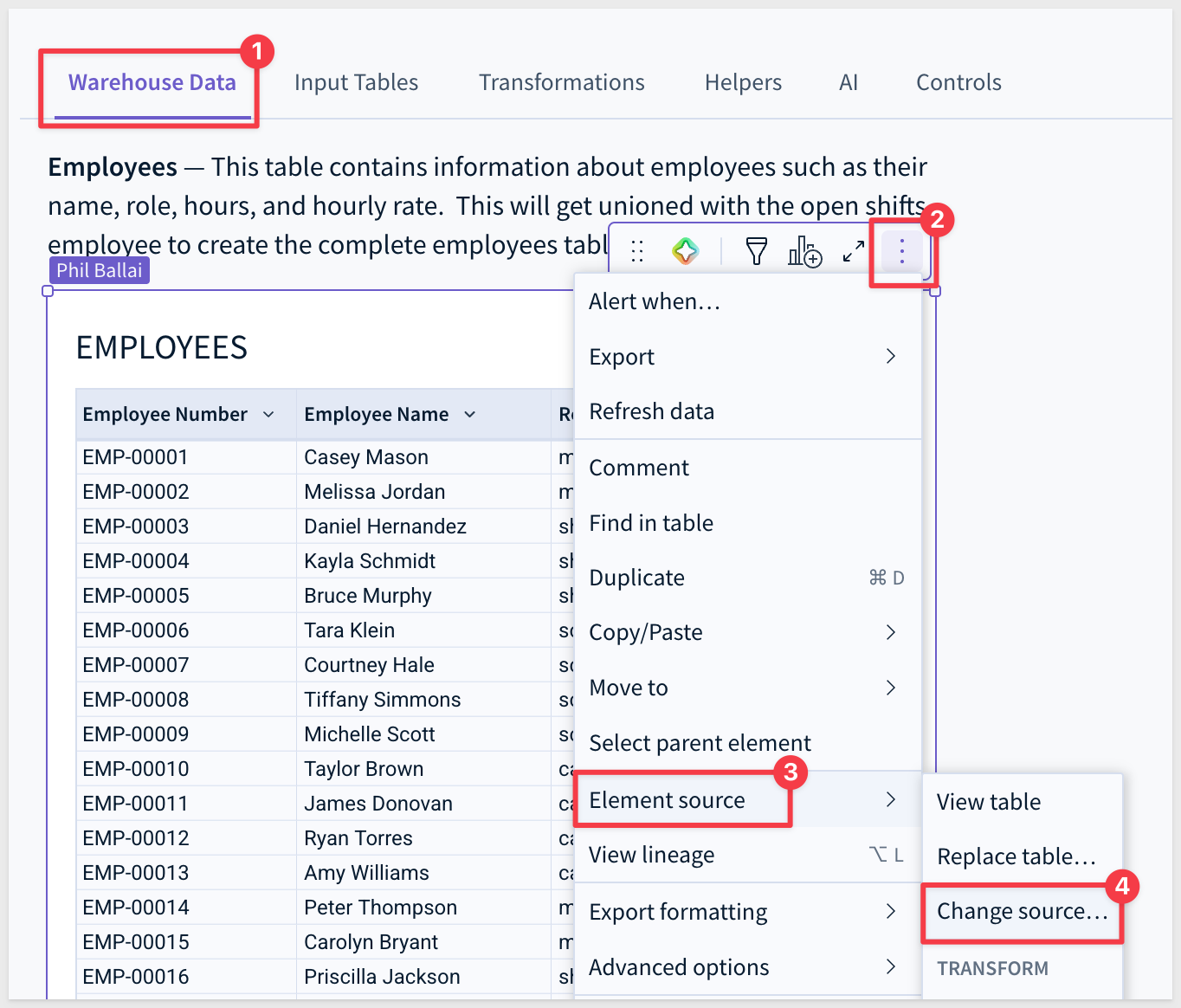Select cell EMP-00015
Screen dimensions: 1181x1008
coord(186,942)
